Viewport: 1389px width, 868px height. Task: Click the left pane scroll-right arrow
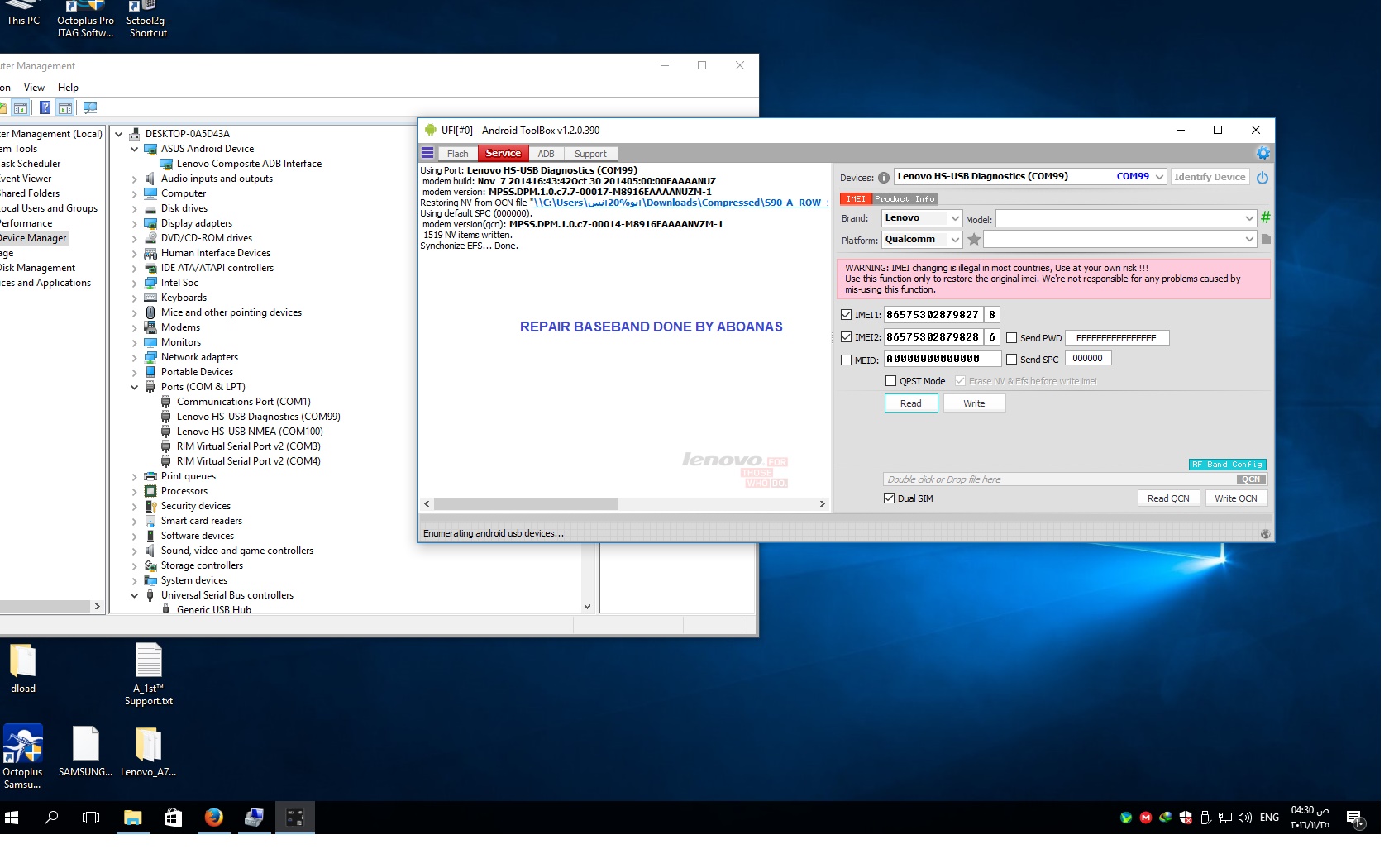click(x=98, y=607)
